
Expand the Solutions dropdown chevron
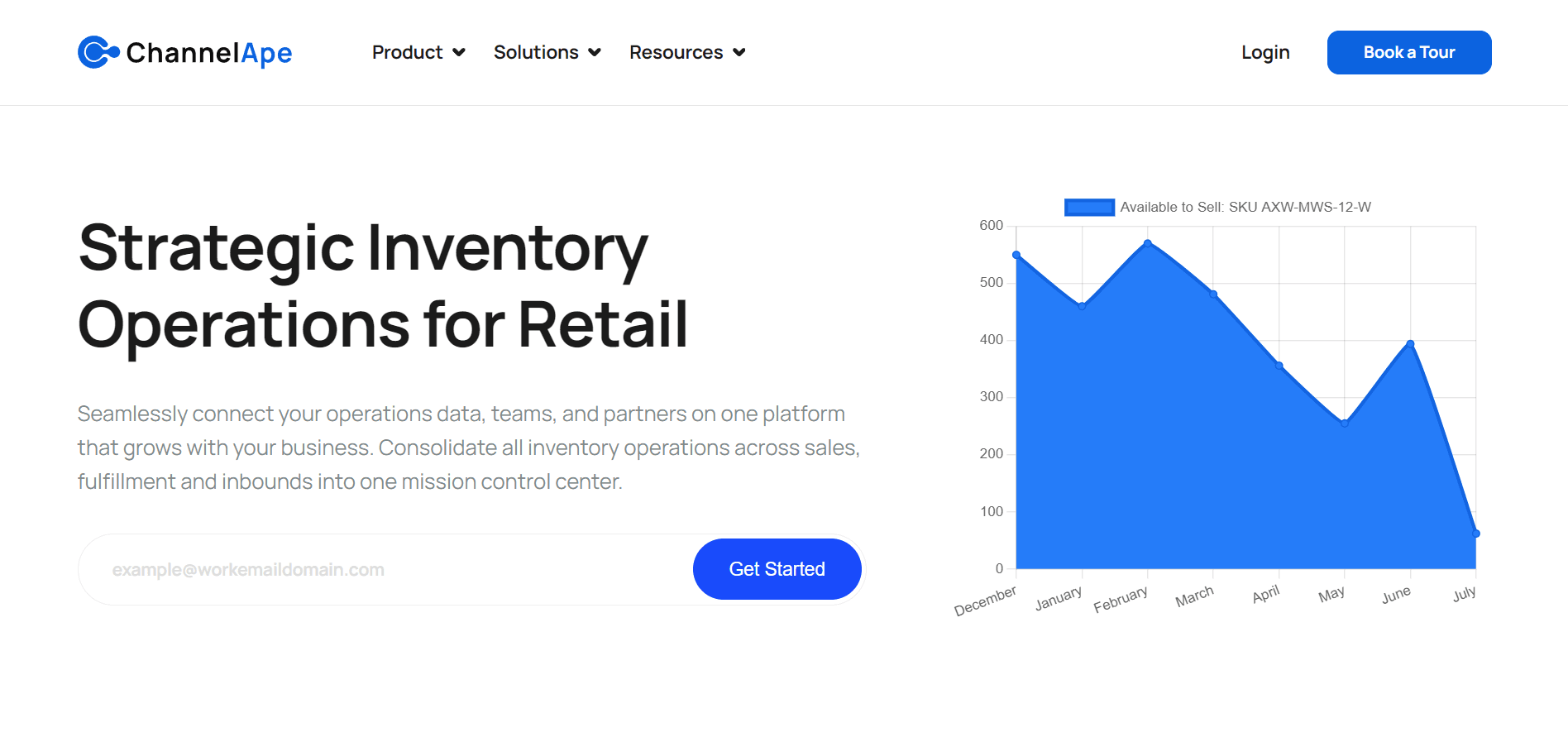point(595,53)
